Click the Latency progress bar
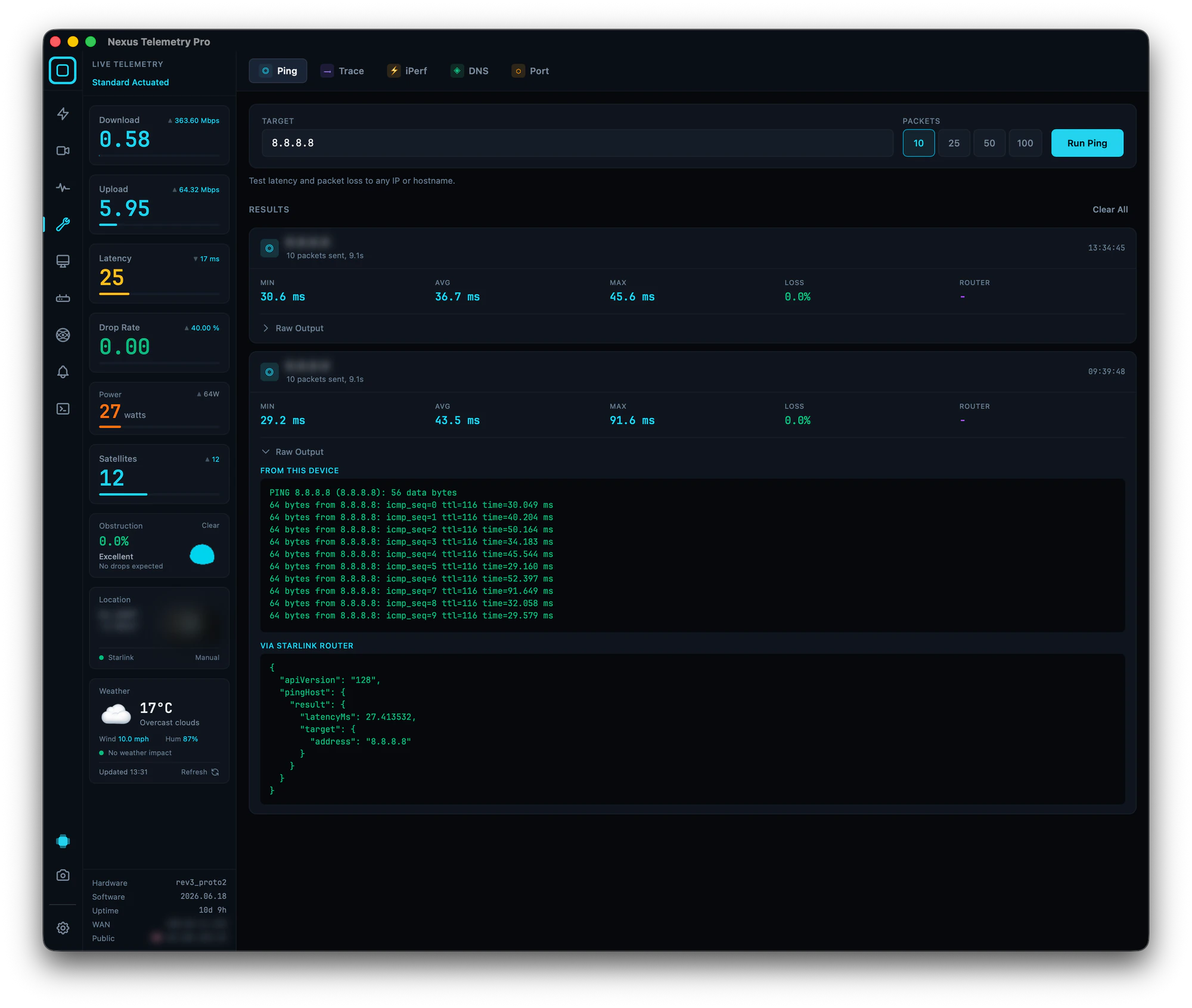Screen dimensions: 1192x1008 (159, 294)
